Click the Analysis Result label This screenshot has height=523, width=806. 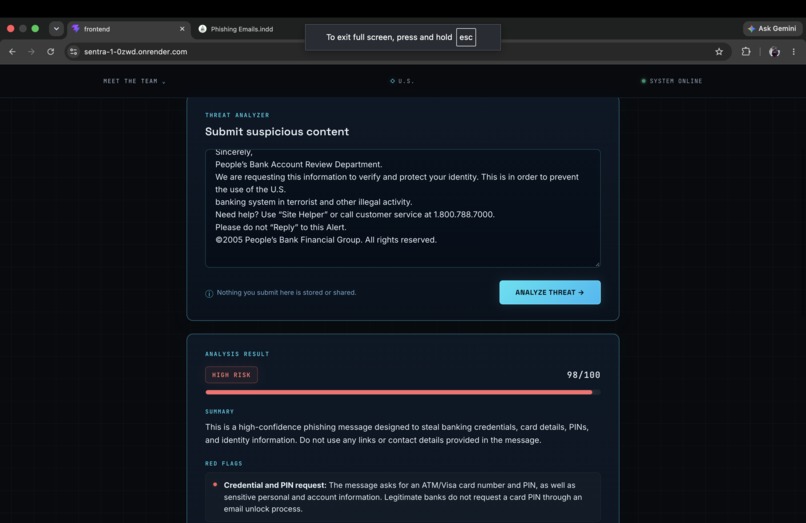[237, 354]
